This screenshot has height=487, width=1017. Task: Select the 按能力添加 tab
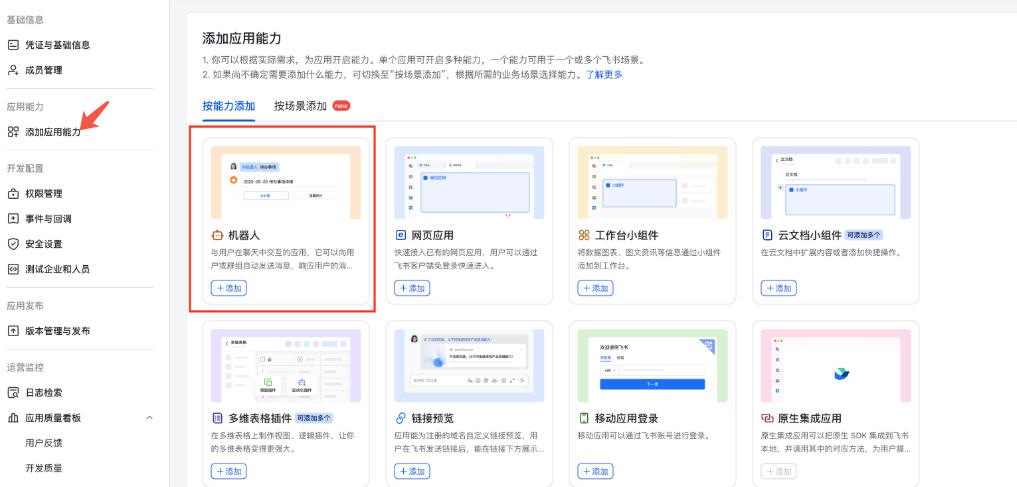[x=228, y=106]
